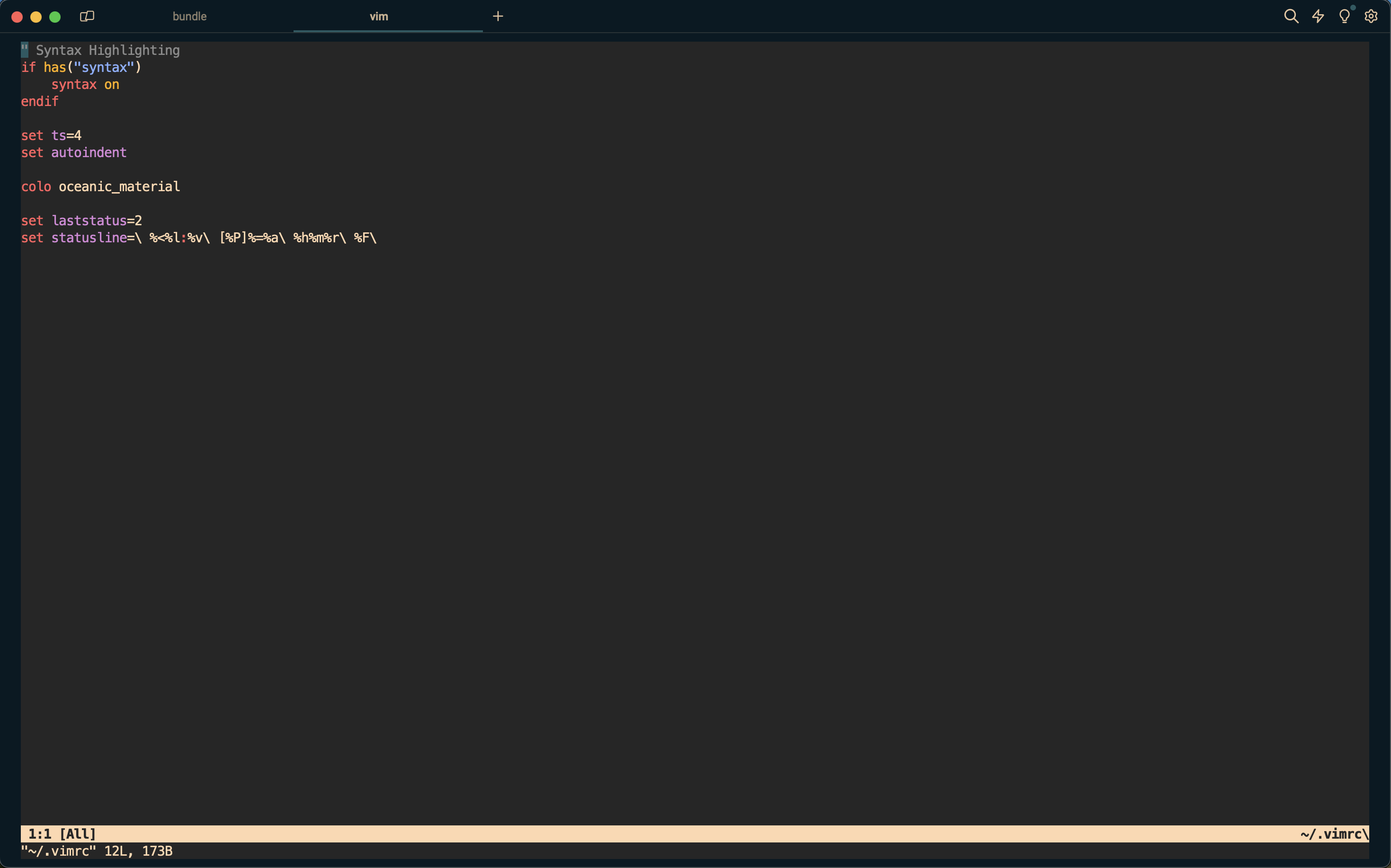
Task: Click ~/.vimrc path in the statusline
Action: 1332,833
